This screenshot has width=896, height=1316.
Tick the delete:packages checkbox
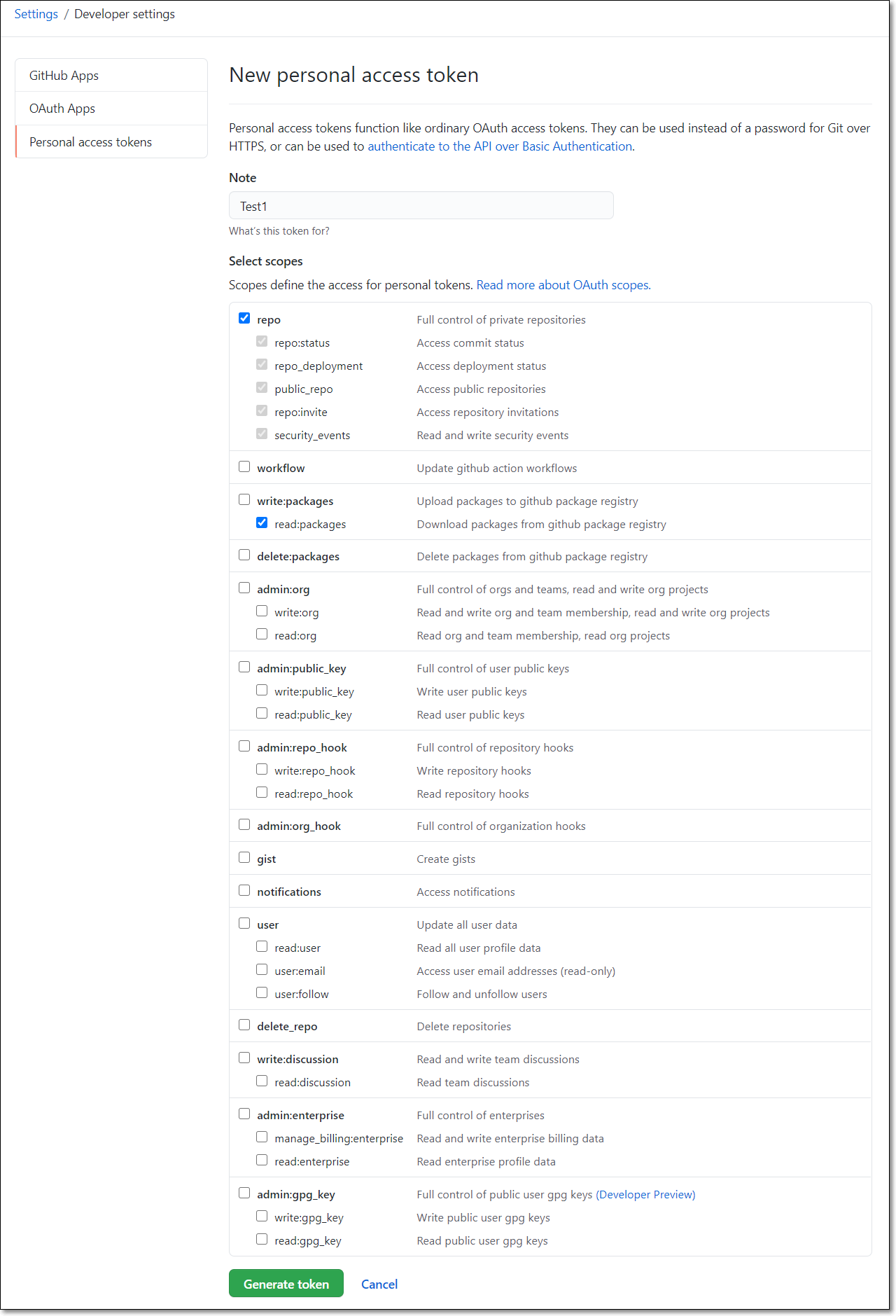click(x=244, y=555)
